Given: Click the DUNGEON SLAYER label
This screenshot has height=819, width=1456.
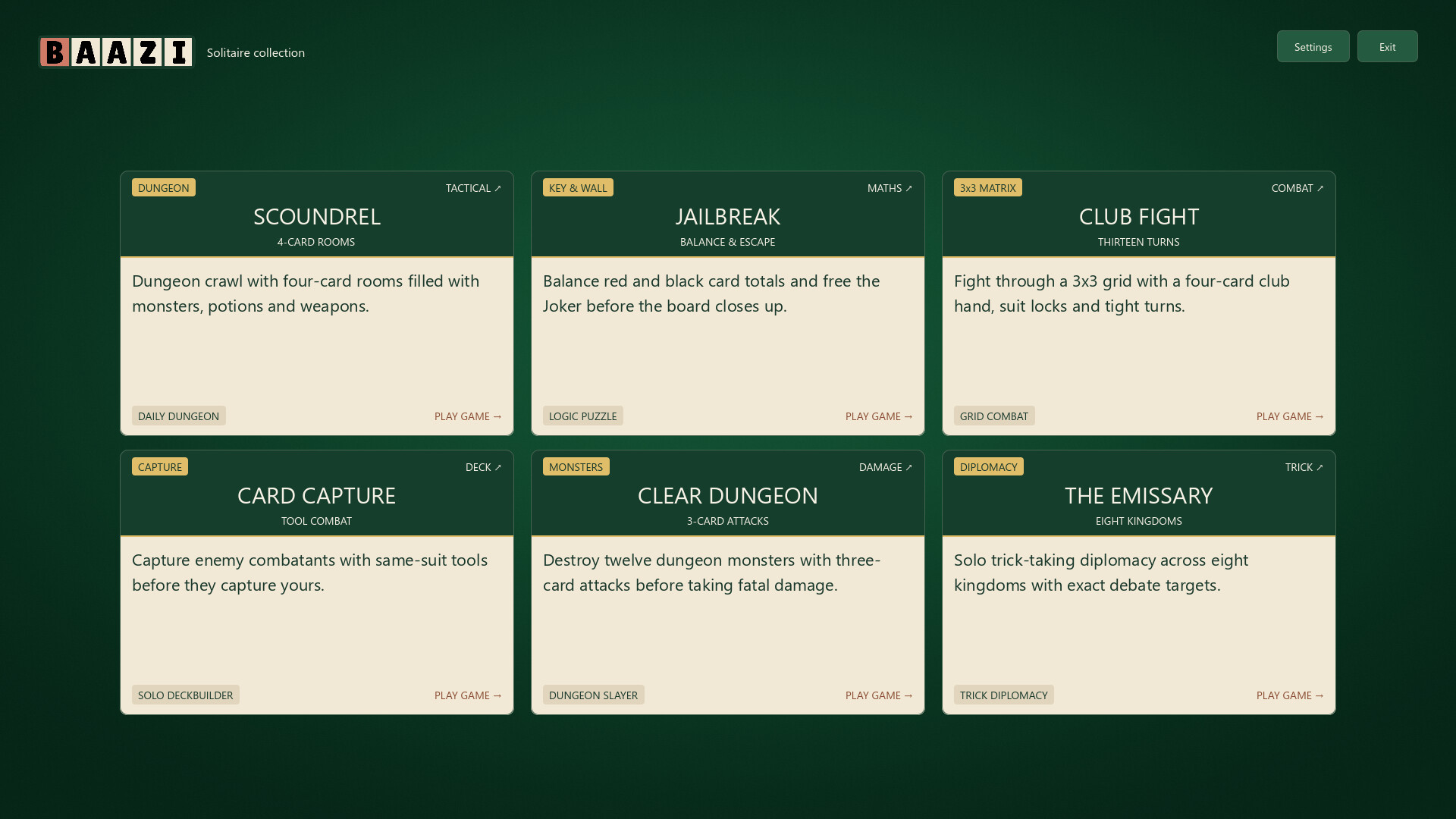Looking at the screenshot, I should 594,695.
